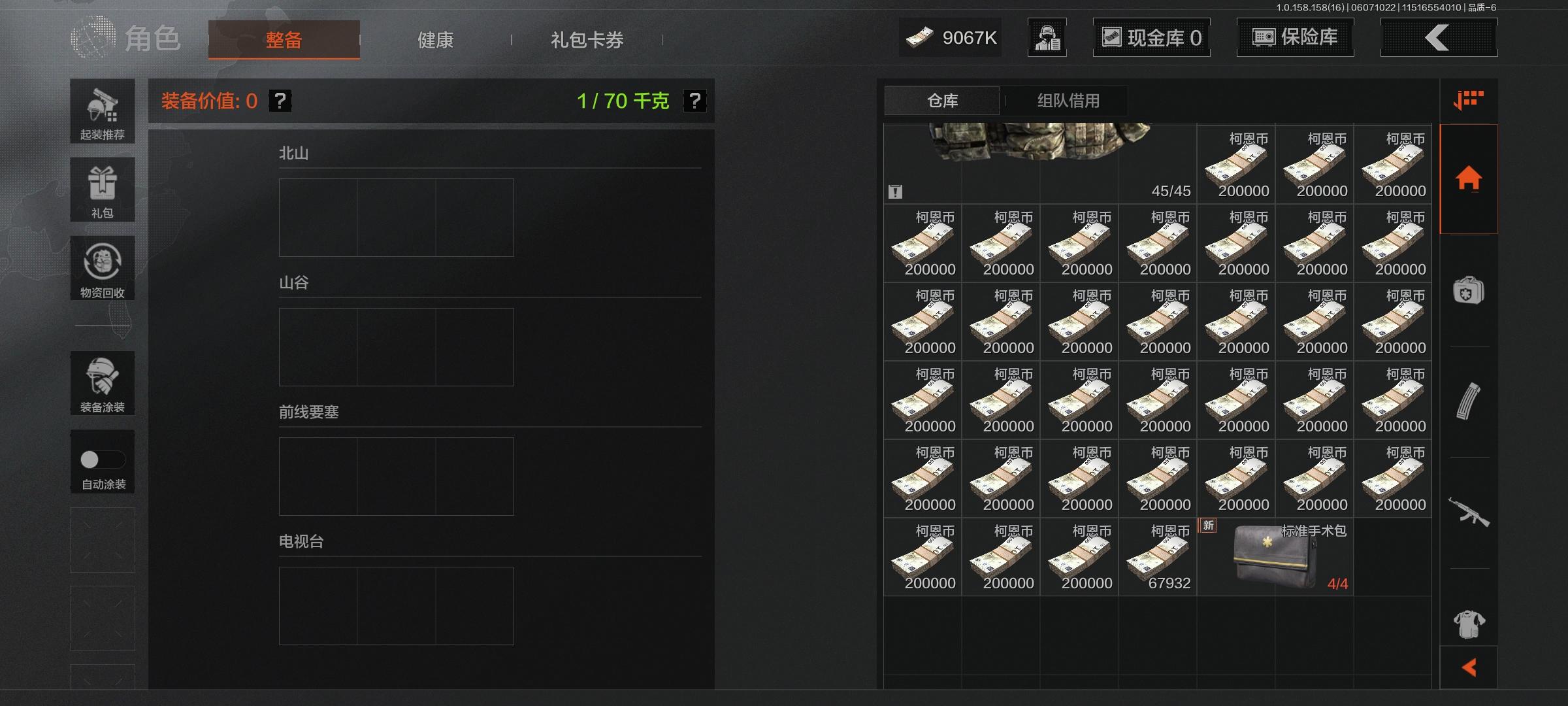The width and height of the screenshot is (1568, 706).
Task: Filter warehouse by medical kit icon
Action: [x=1469, y=290]
